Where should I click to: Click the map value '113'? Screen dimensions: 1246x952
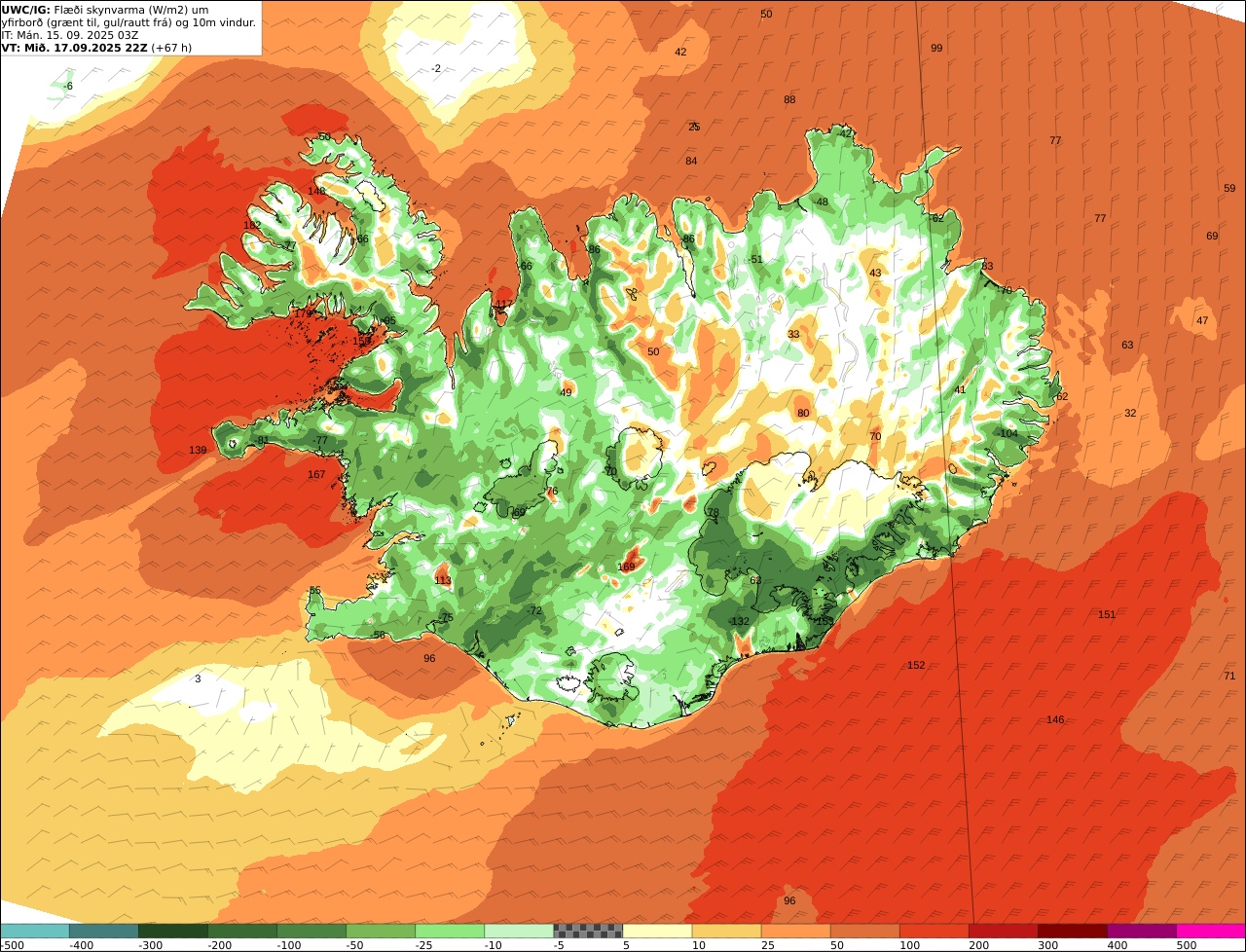click(x=443, y=581)
